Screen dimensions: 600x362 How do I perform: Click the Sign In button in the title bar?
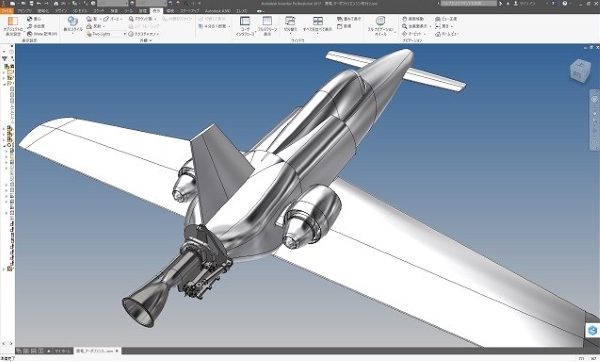click(525, 3)
